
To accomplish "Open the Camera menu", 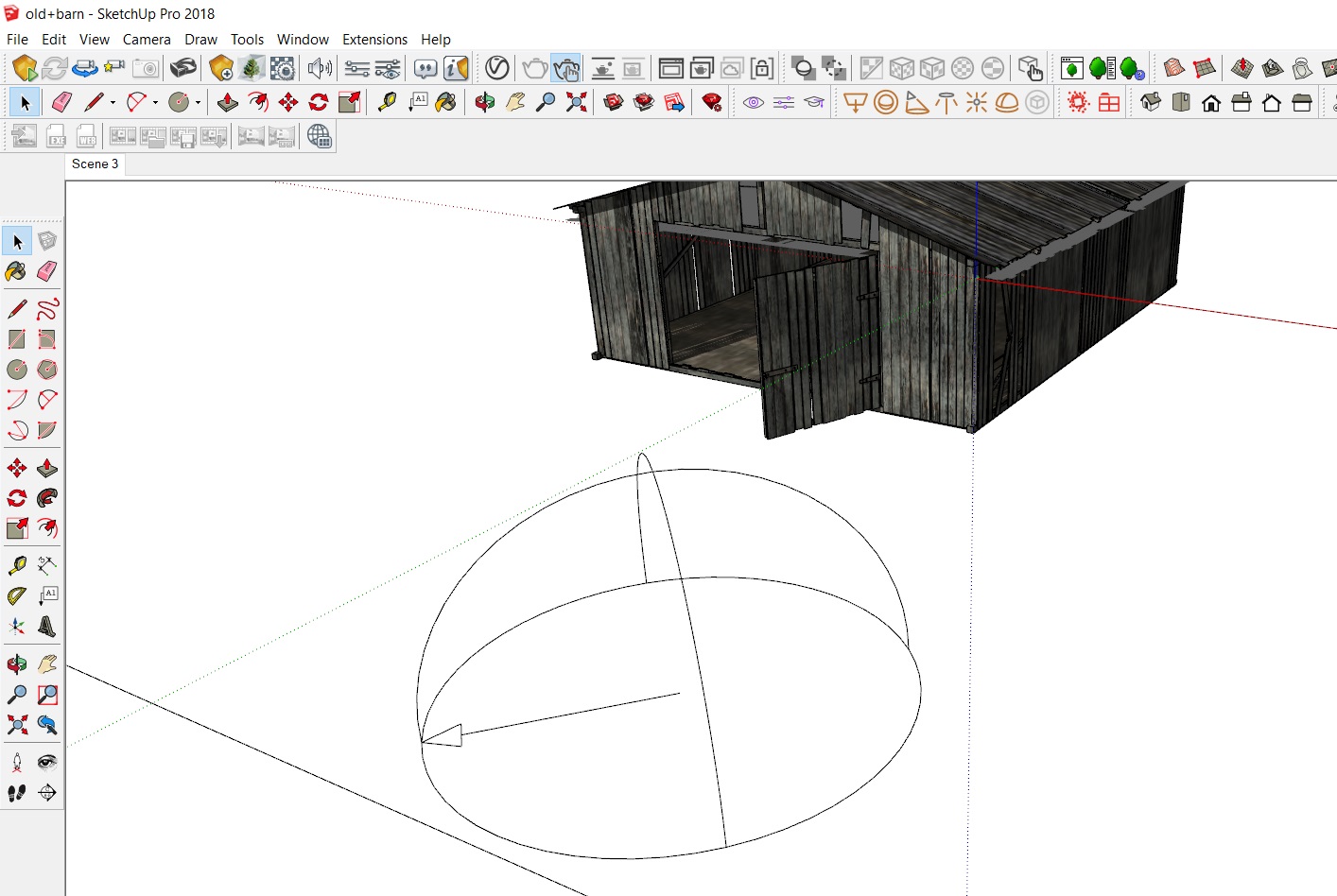I will coord(147,40).
